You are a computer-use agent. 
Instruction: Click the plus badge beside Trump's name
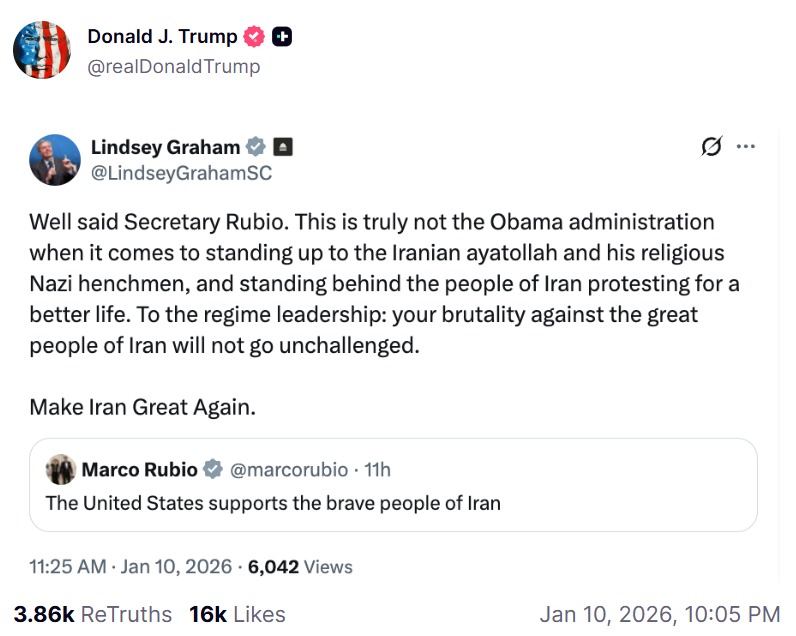[x=282, y=37]
